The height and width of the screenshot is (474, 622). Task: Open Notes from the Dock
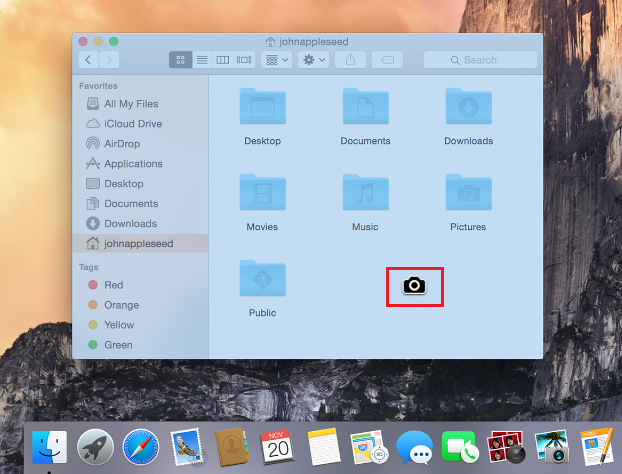pyautogui.click(x=324, y=447)
